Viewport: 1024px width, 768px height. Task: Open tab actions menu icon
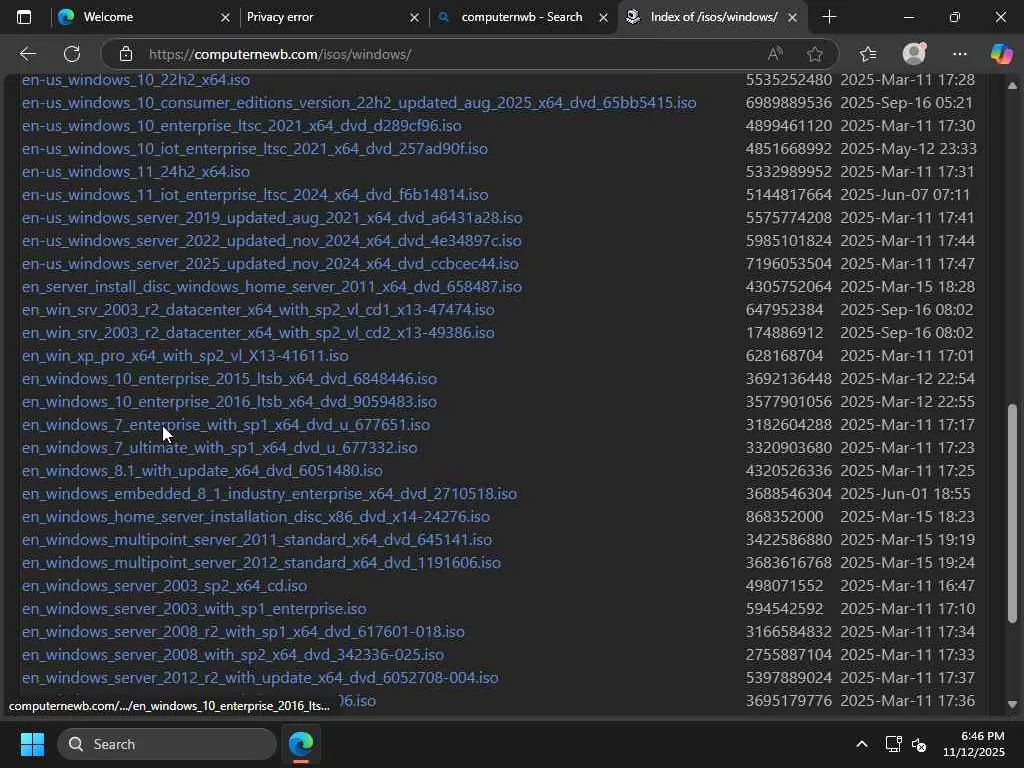pyautogui.click(x=24, y=17)
